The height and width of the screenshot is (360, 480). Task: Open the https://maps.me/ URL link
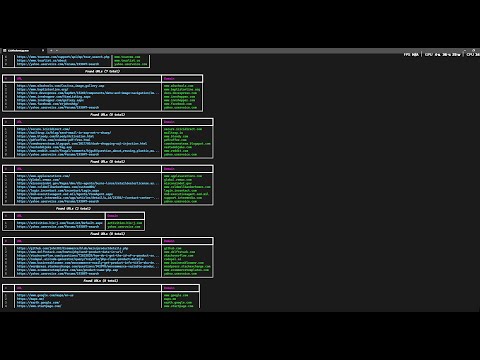pyautogui.click(x=30, y=299)
